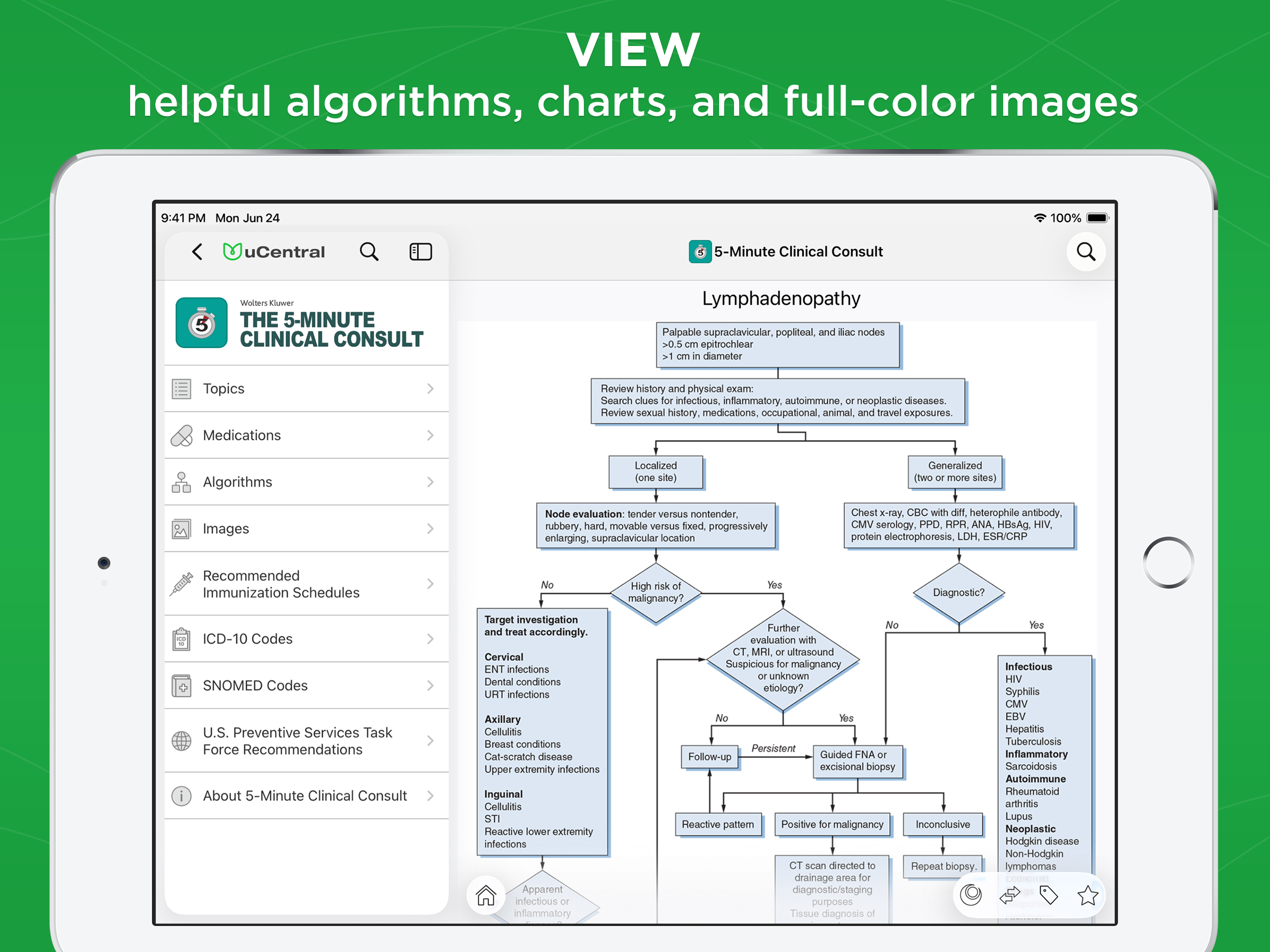1270x952 pixels.
Task: Expand the Algorithms row chevron
Action: (430, 483)
